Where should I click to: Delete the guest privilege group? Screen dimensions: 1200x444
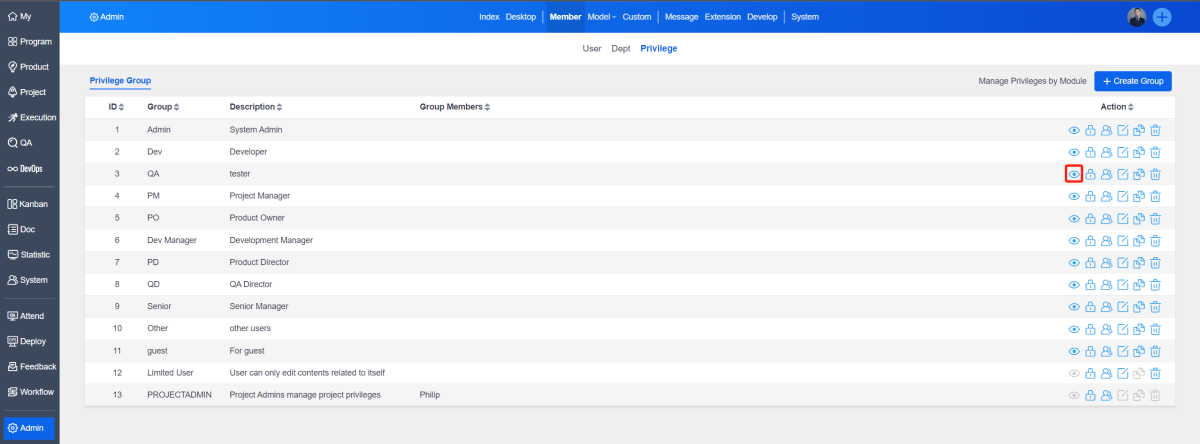1154,351
